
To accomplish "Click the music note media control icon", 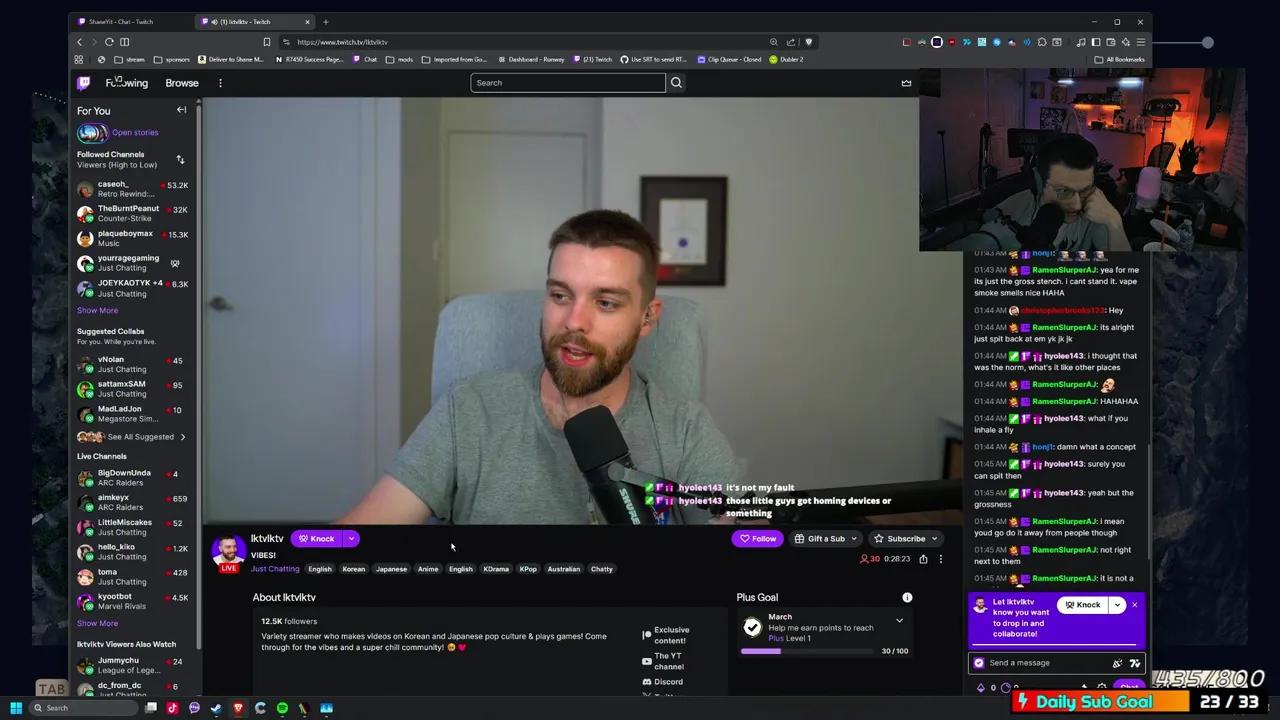I will click(x=1080, y=42).
